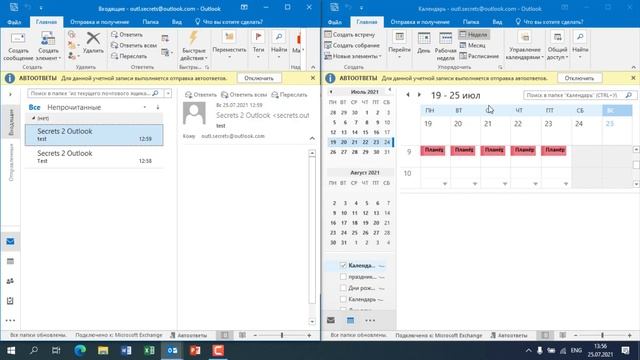Open People view in Mail window sidebar
This screenshot has width=640, height=360.
click(x=10, y=281)
